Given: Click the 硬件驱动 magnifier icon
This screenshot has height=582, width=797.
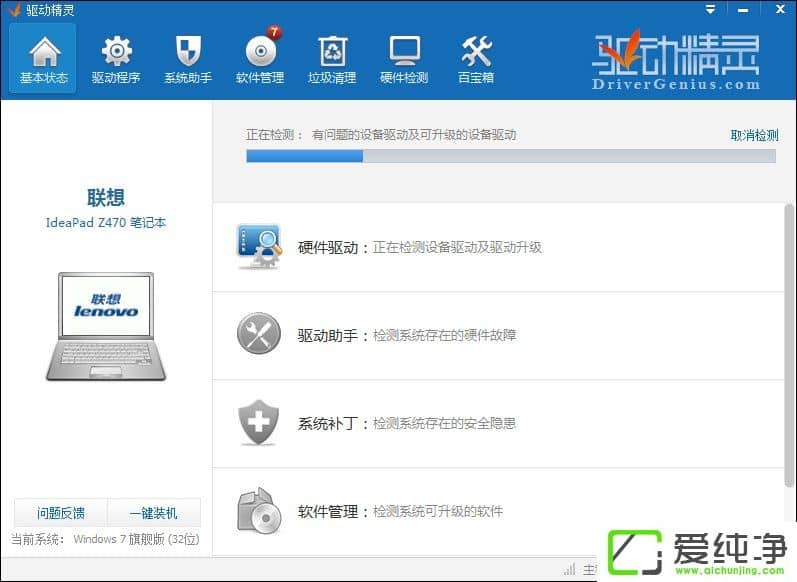Looking at the screenshot, I should pyautogui.click(x=258, y=247).
